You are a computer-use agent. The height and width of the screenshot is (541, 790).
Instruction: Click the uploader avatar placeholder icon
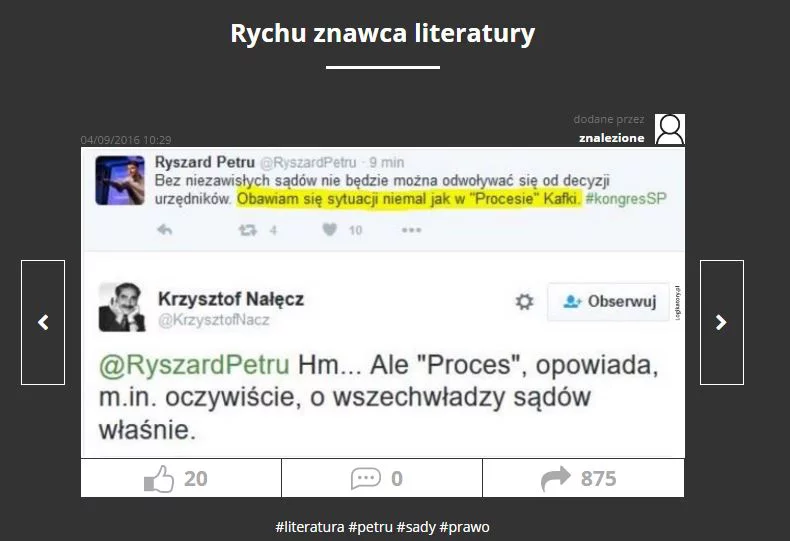(x=670, y=129)
